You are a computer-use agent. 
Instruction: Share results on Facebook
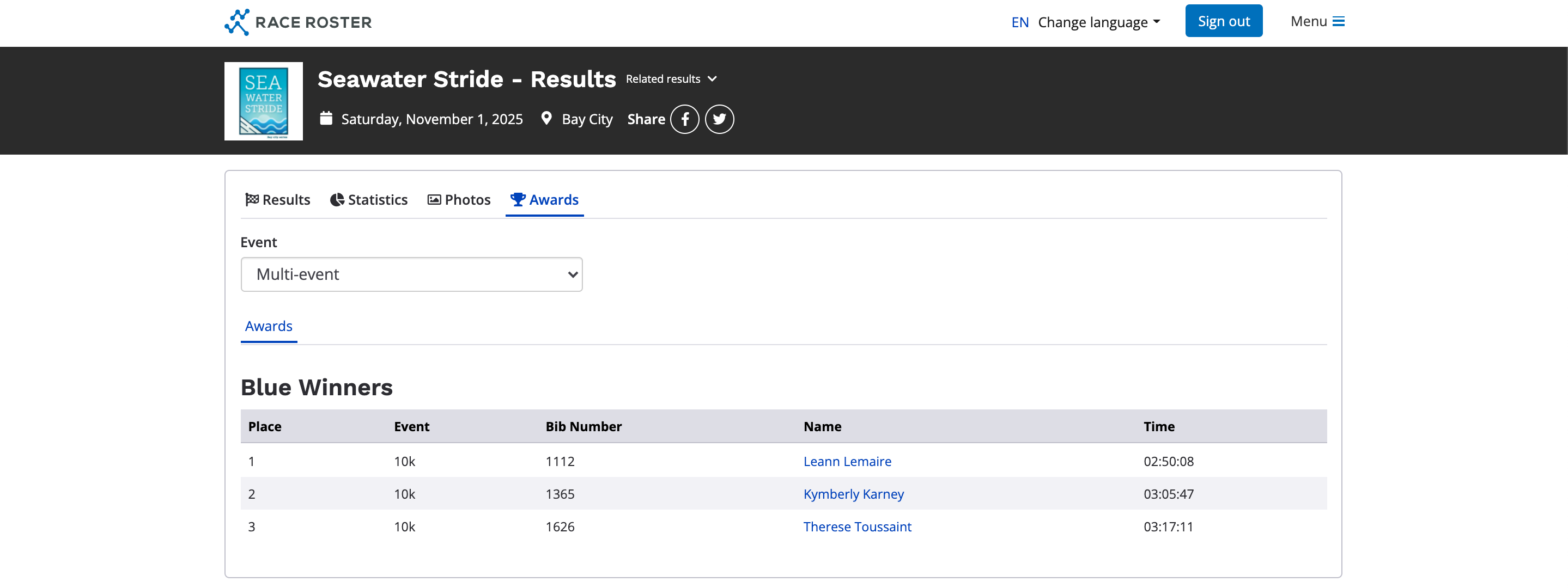click(684, 119)
